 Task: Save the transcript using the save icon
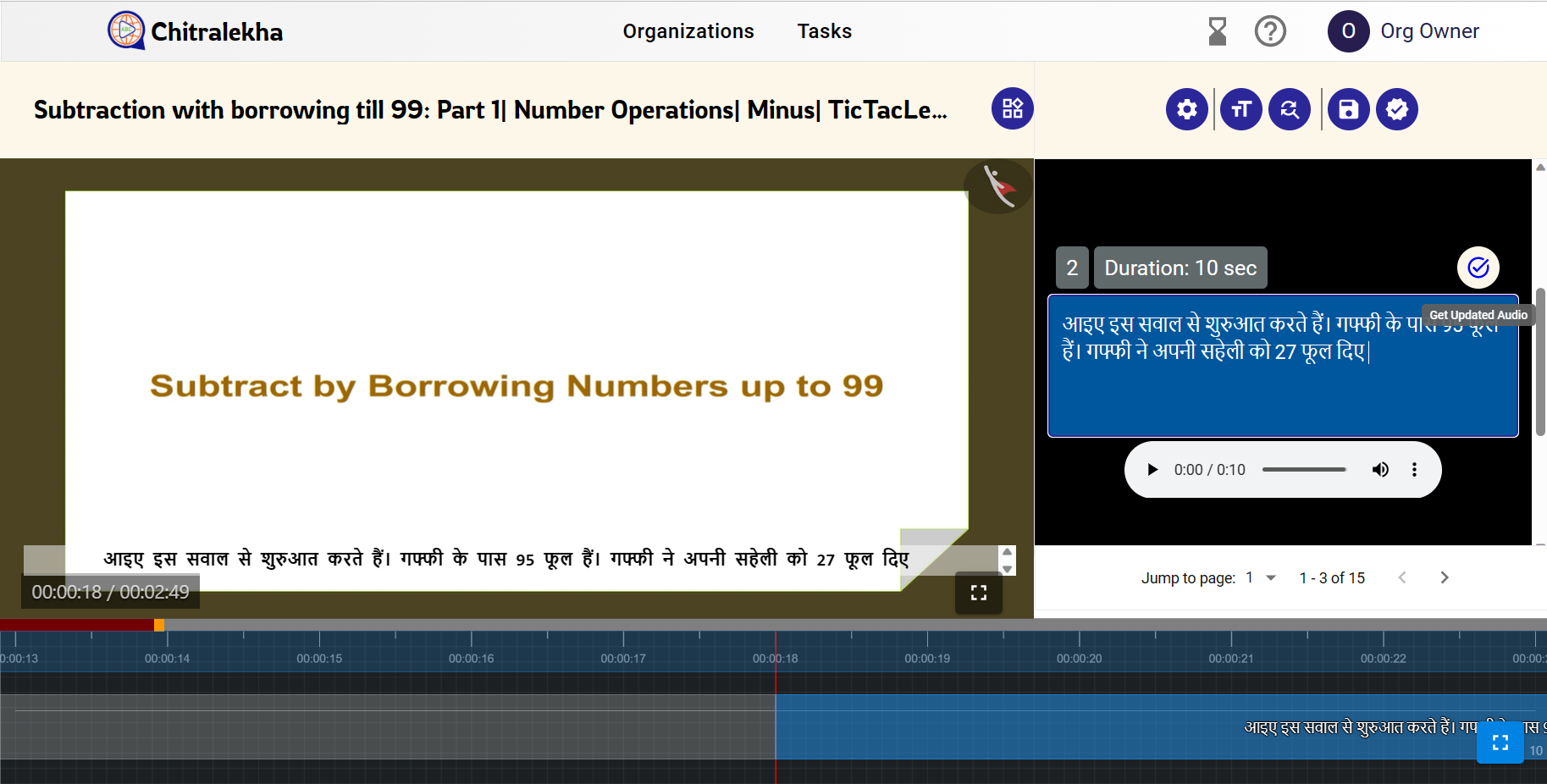[x=1349, y=108]
